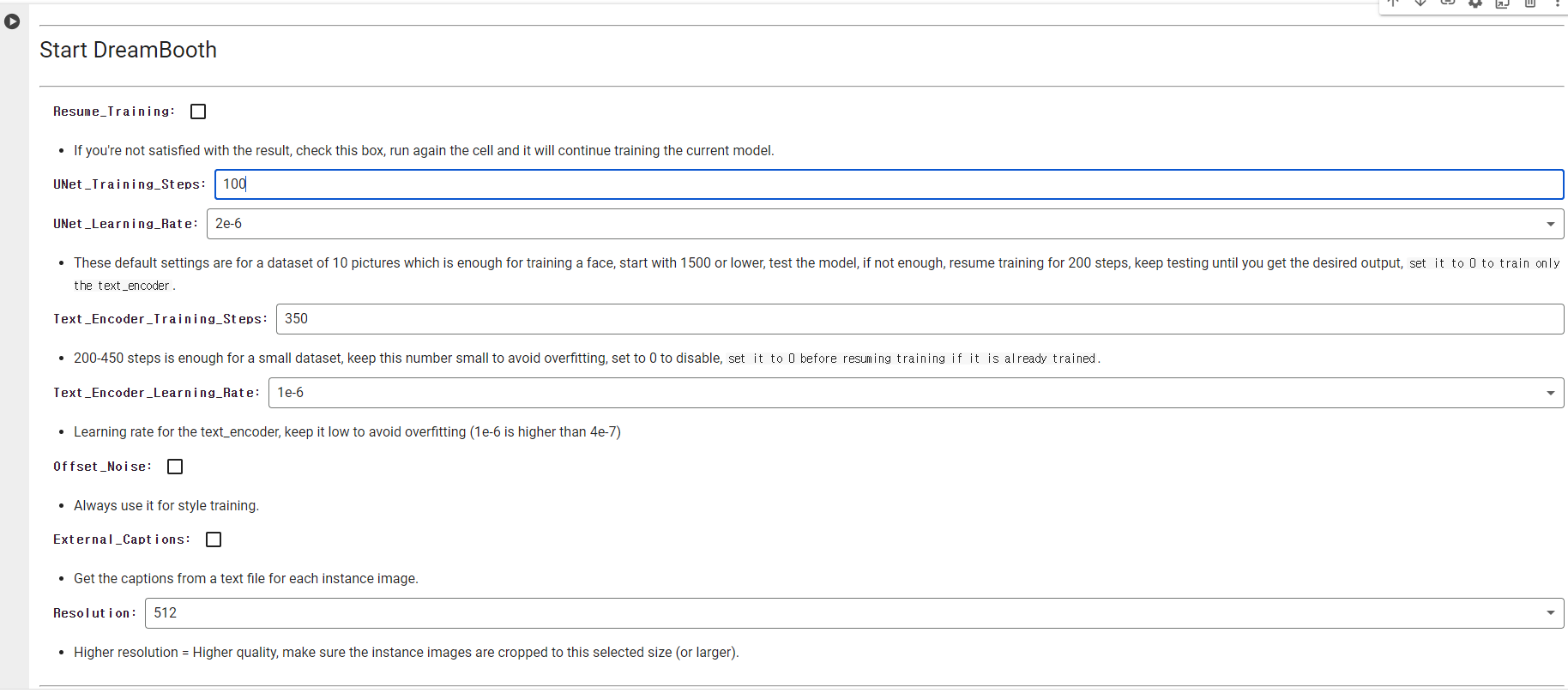Click the Text_Encoder_Training_Steps field showing 350
This screenshot has width=1568, height=693.
click(920, 319)
